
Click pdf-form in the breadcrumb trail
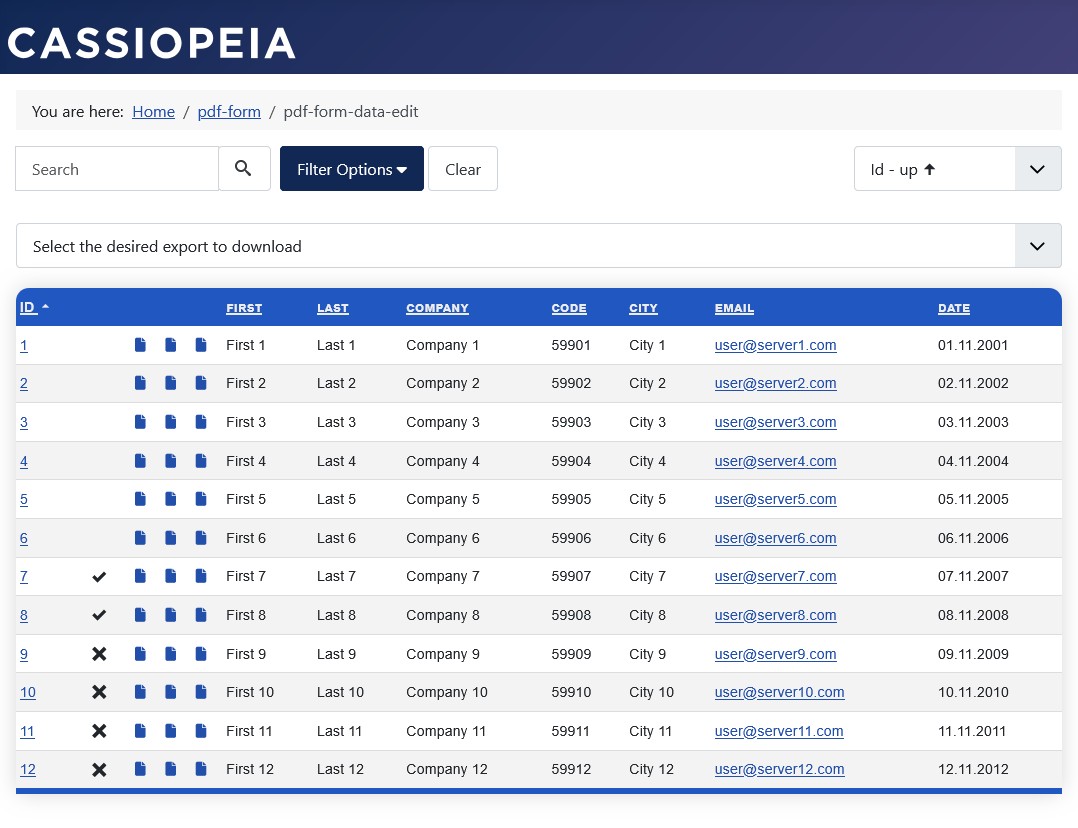point(228,111)
